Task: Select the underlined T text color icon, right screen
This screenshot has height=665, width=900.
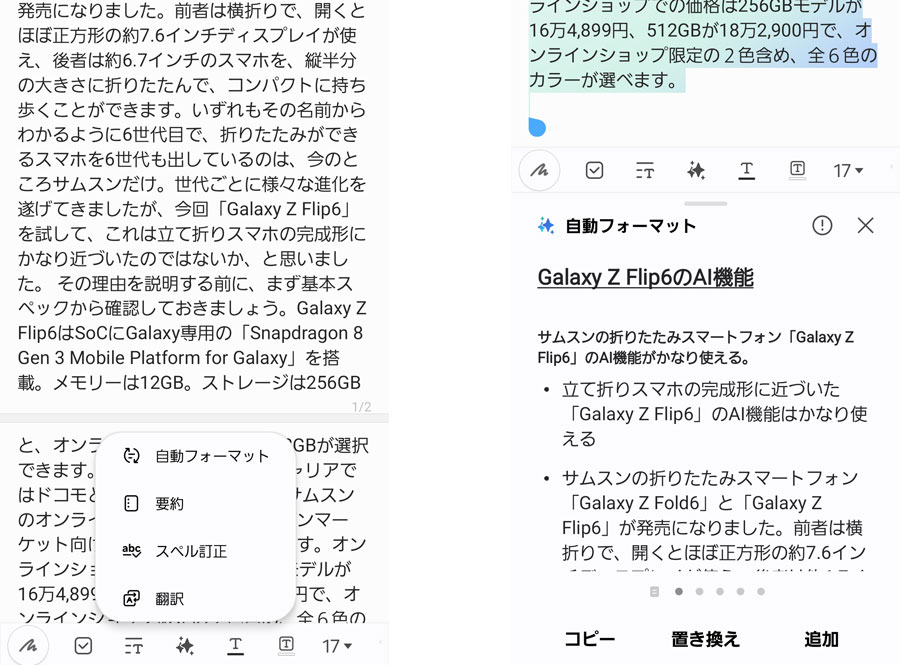Action: click(x=746, y=170)
